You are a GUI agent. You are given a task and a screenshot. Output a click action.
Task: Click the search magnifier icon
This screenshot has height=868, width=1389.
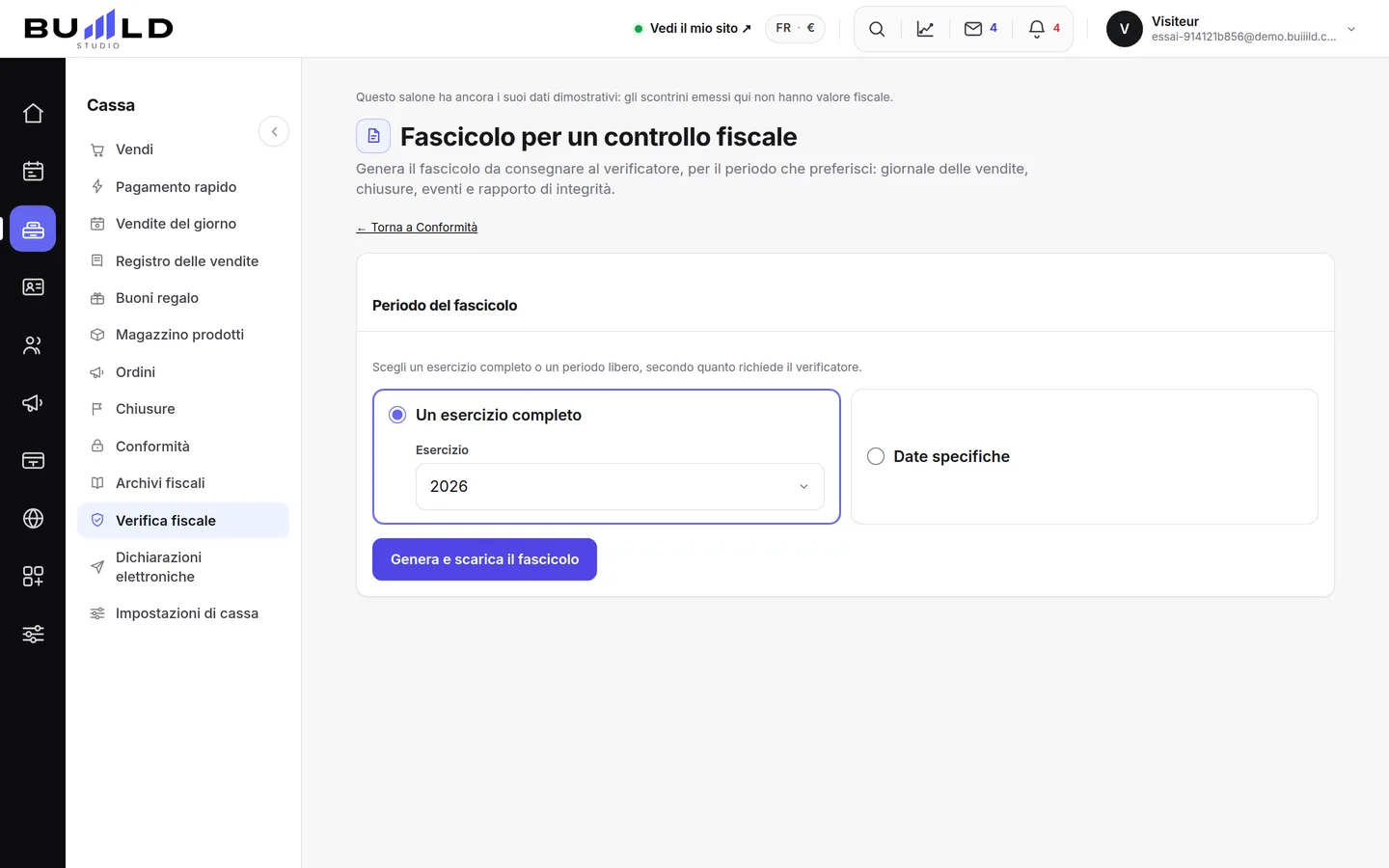click(877, 29)
